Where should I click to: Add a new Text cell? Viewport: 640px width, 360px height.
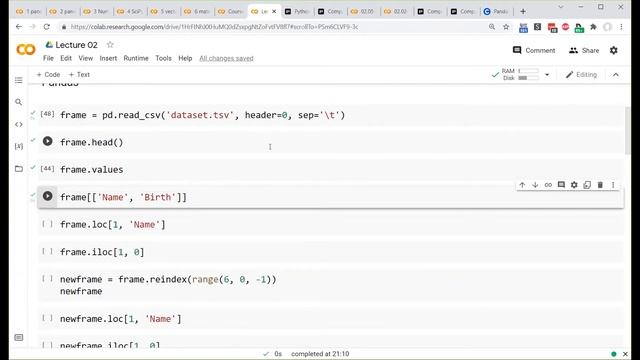click(79, 75)
